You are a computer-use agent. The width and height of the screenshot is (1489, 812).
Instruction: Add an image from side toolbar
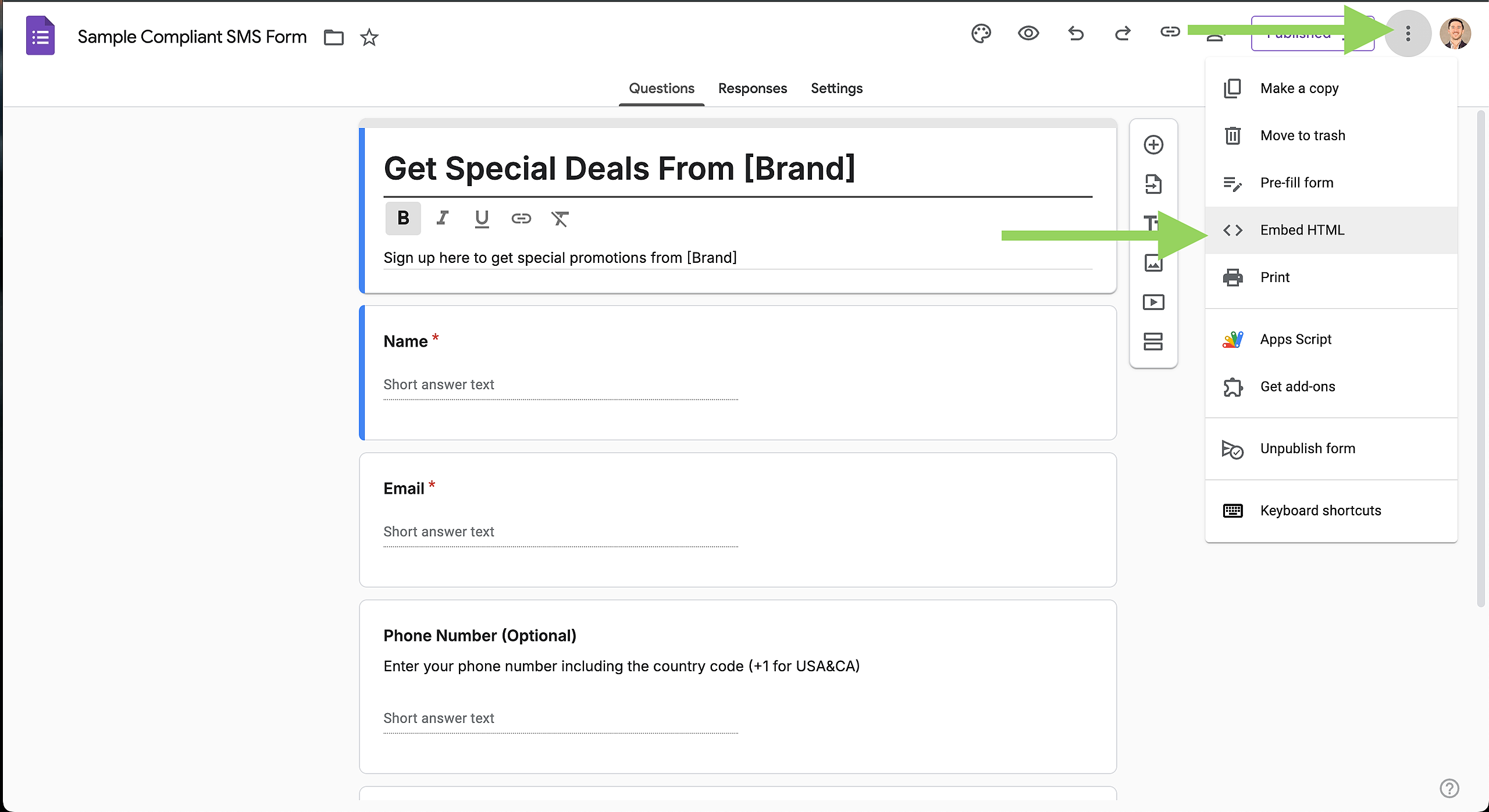[1153, 263]
